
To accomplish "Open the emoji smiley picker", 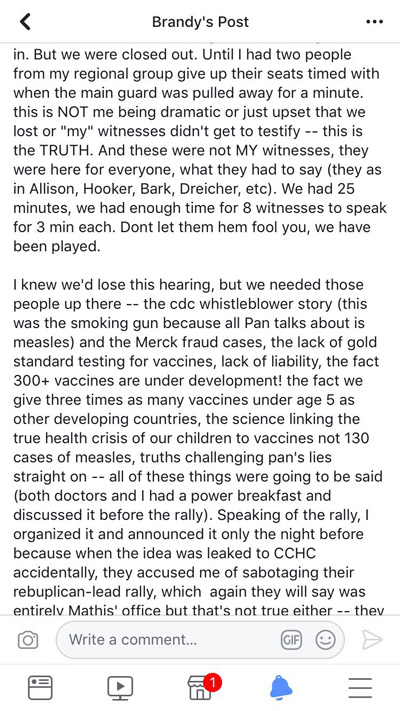I will click(x=325, y=640).
